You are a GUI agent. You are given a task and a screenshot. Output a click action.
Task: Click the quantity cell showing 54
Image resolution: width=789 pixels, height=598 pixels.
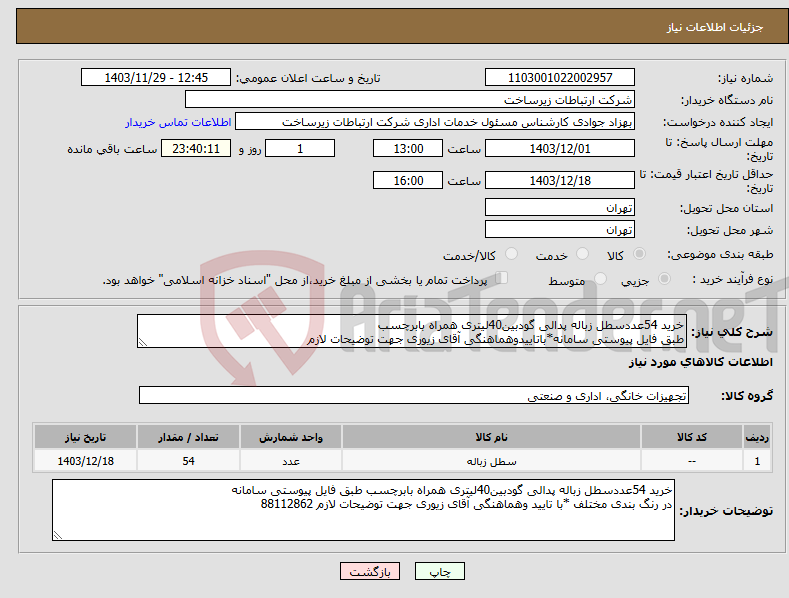(x=188, y=461)
